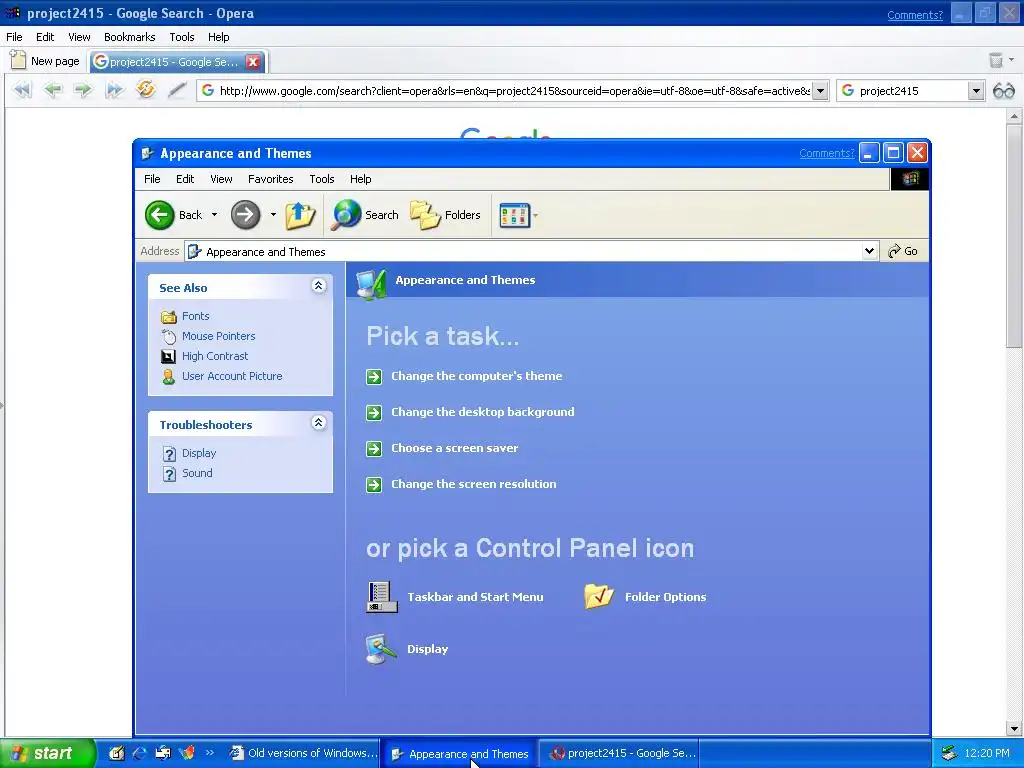Click the User Account Picture icon
Screen dimensions: 1024x768
click(x=168, y=377)
